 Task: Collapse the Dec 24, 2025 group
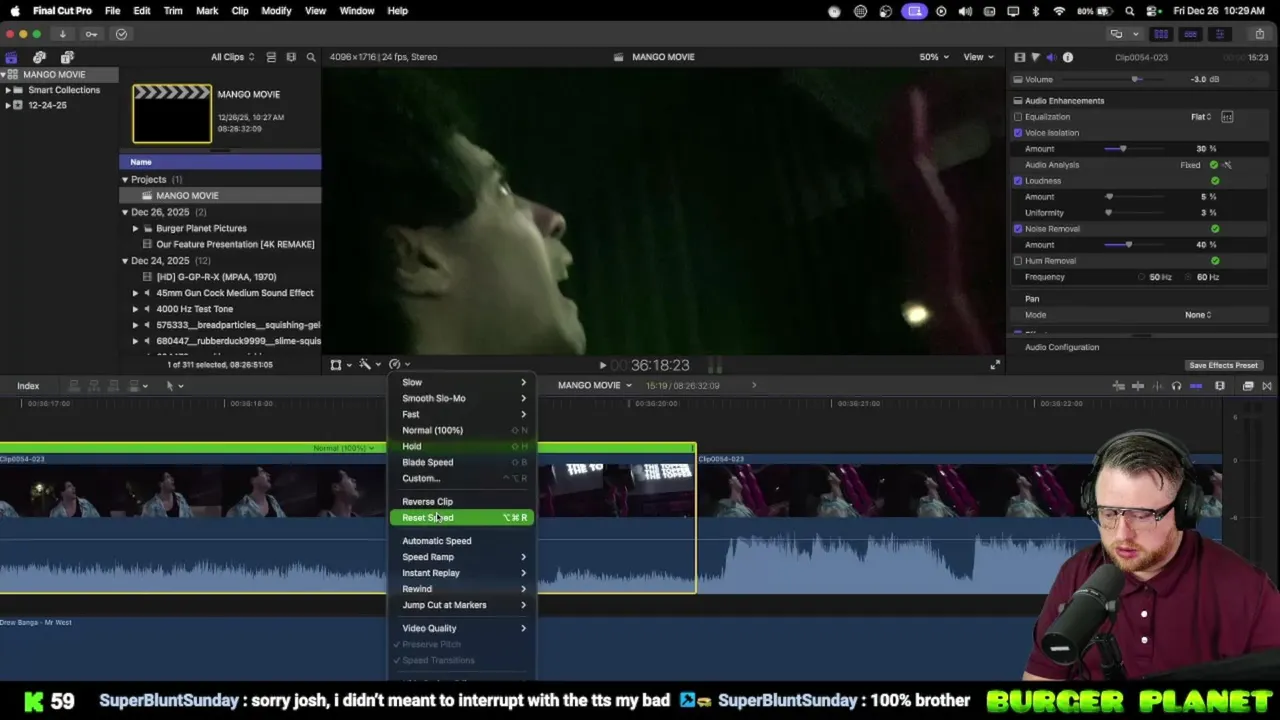125,261
